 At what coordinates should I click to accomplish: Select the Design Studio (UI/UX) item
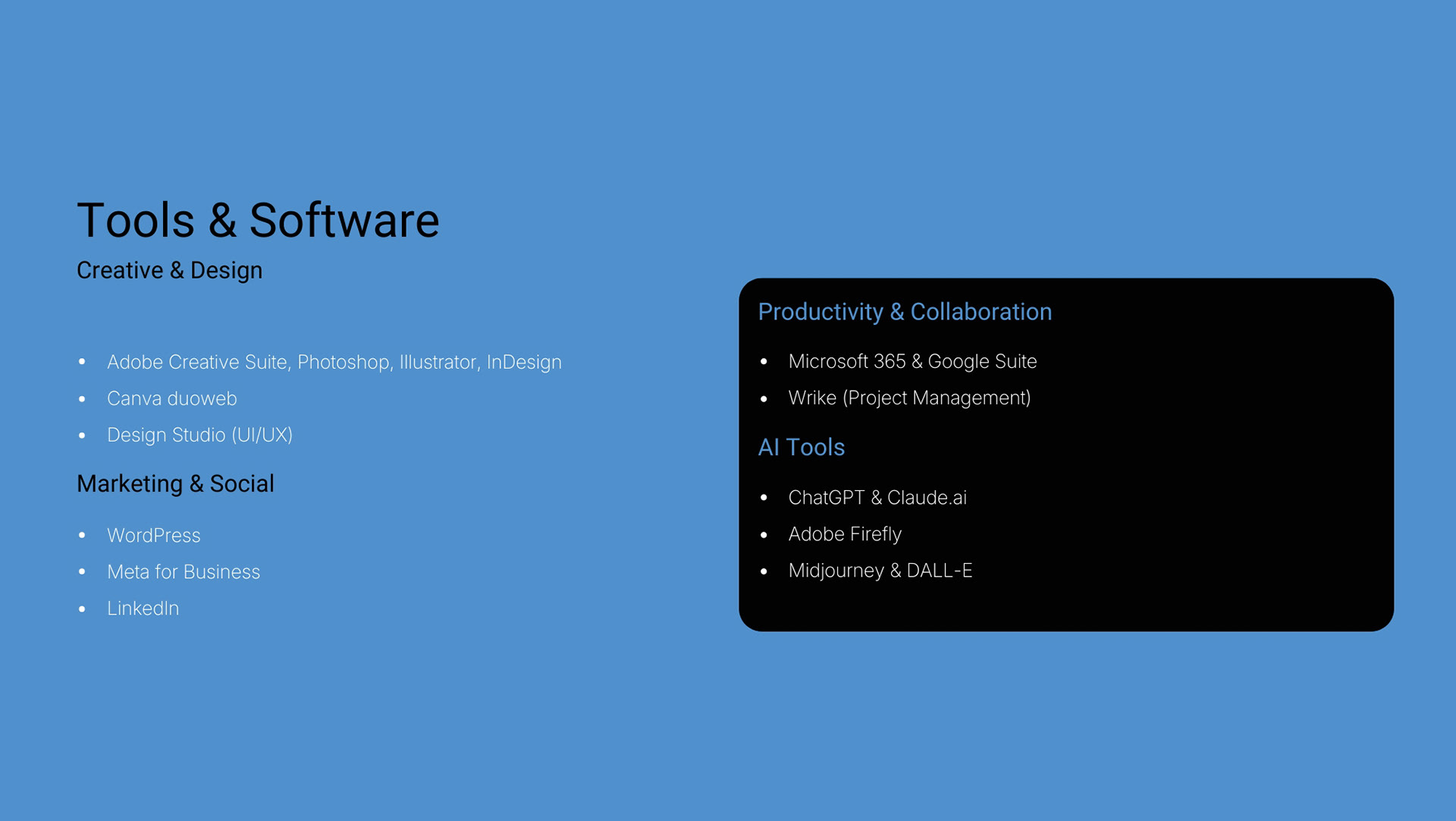tap(199, 435)
